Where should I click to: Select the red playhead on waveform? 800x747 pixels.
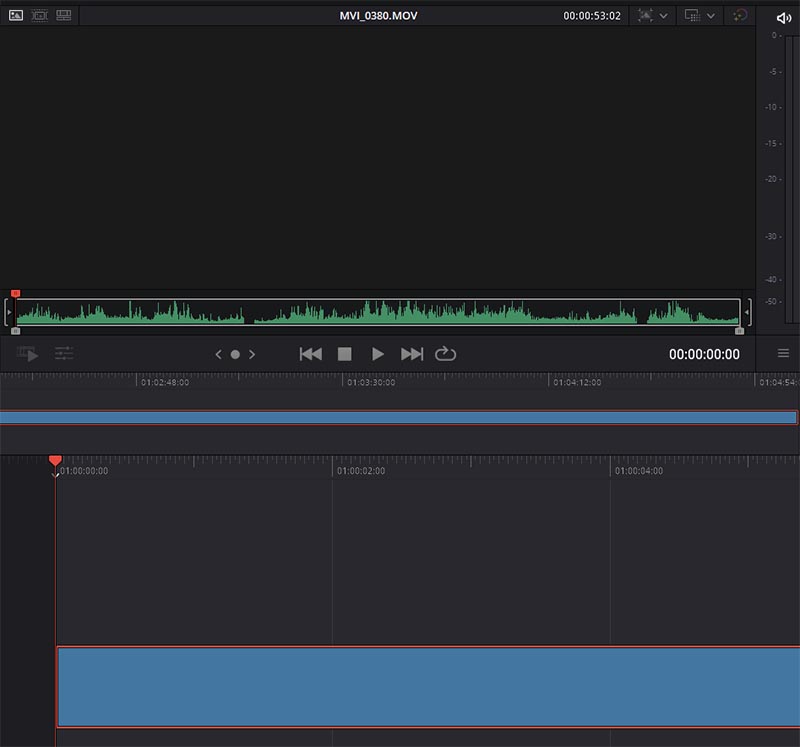(15, 293)
